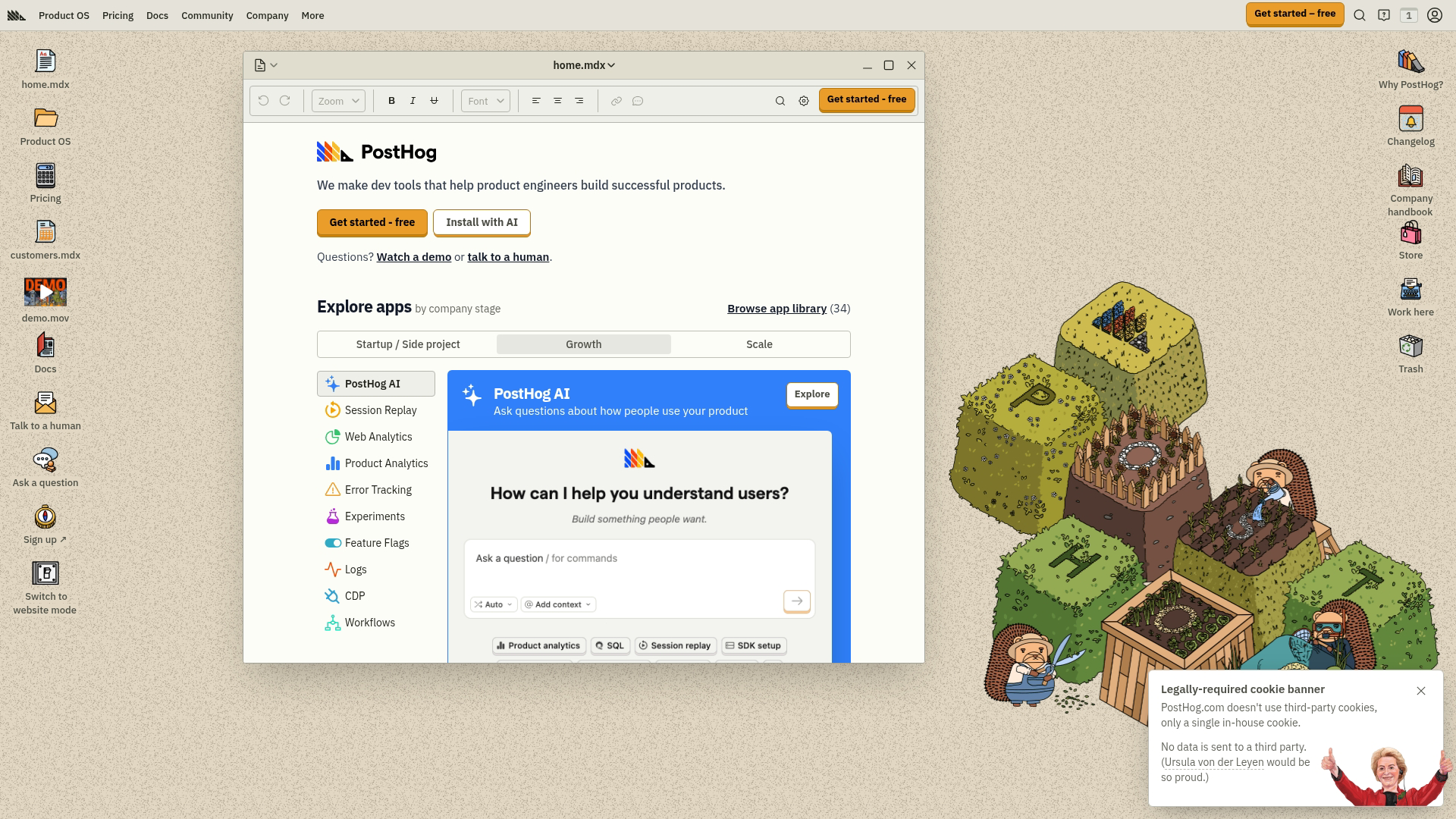Select Session Replay in the apps list

[x=380, y=410]
